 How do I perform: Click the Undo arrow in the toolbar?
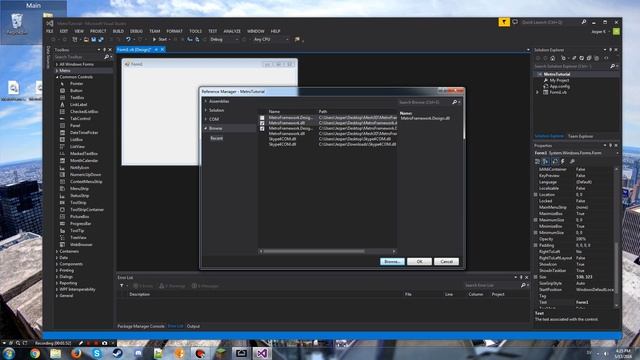pos(128,40)
